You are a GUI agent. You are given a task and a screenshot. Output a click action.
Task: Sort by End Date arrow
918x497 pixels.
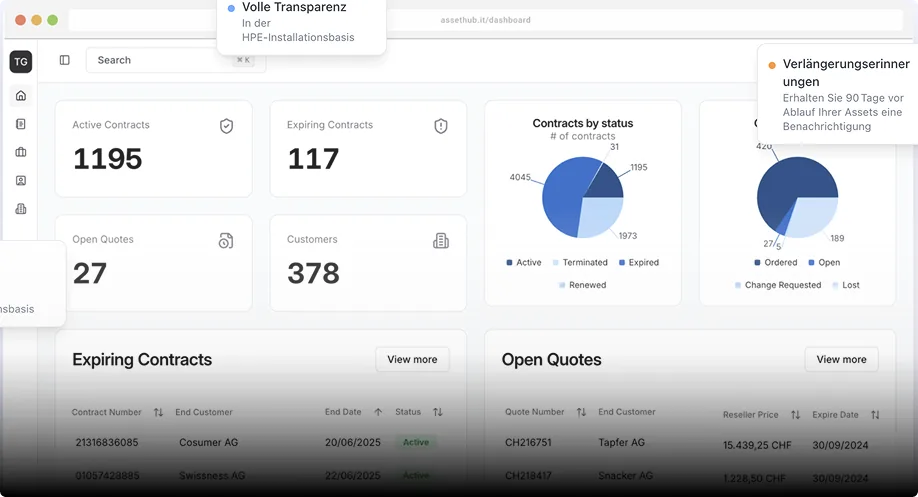pyautogui.click(x=378, y=412)
